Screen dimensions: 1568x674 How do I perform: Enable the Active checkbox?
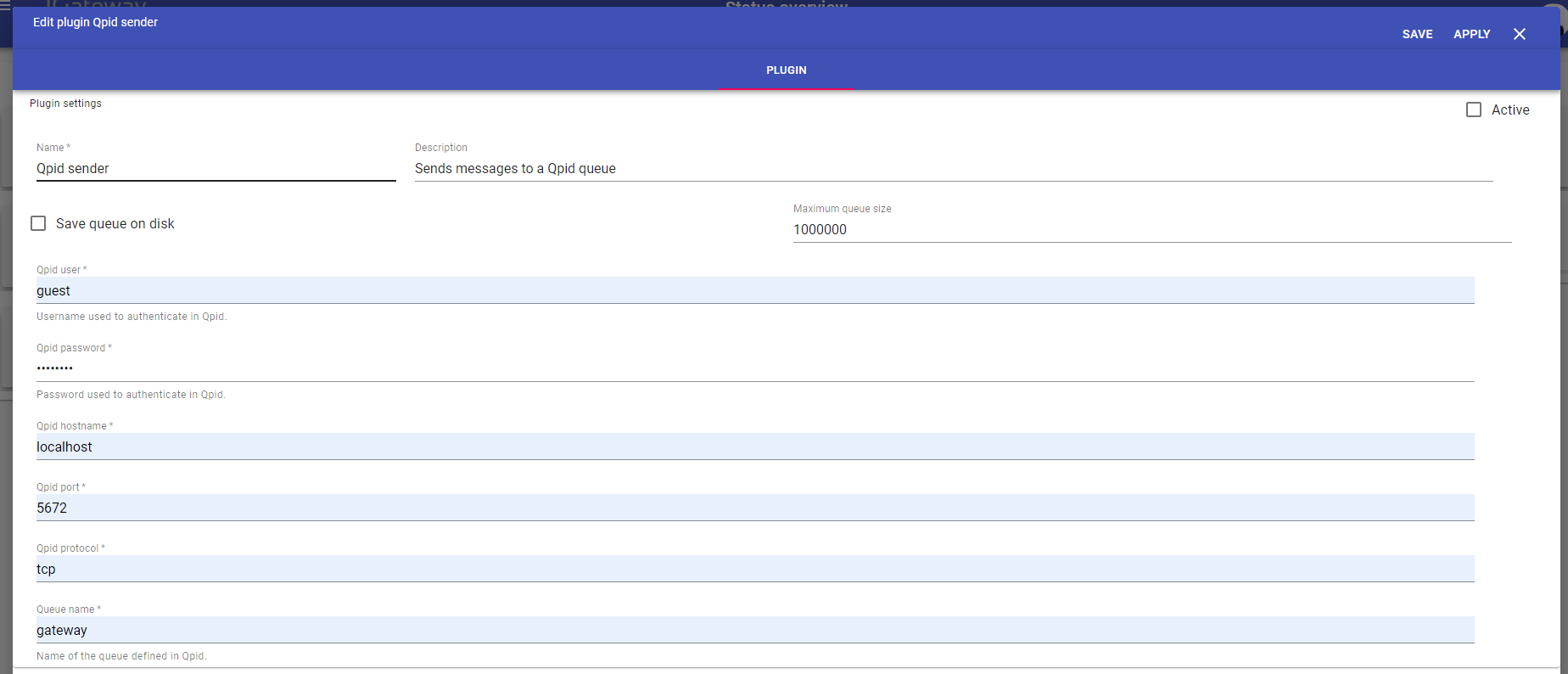click(x=1474, y=110)
